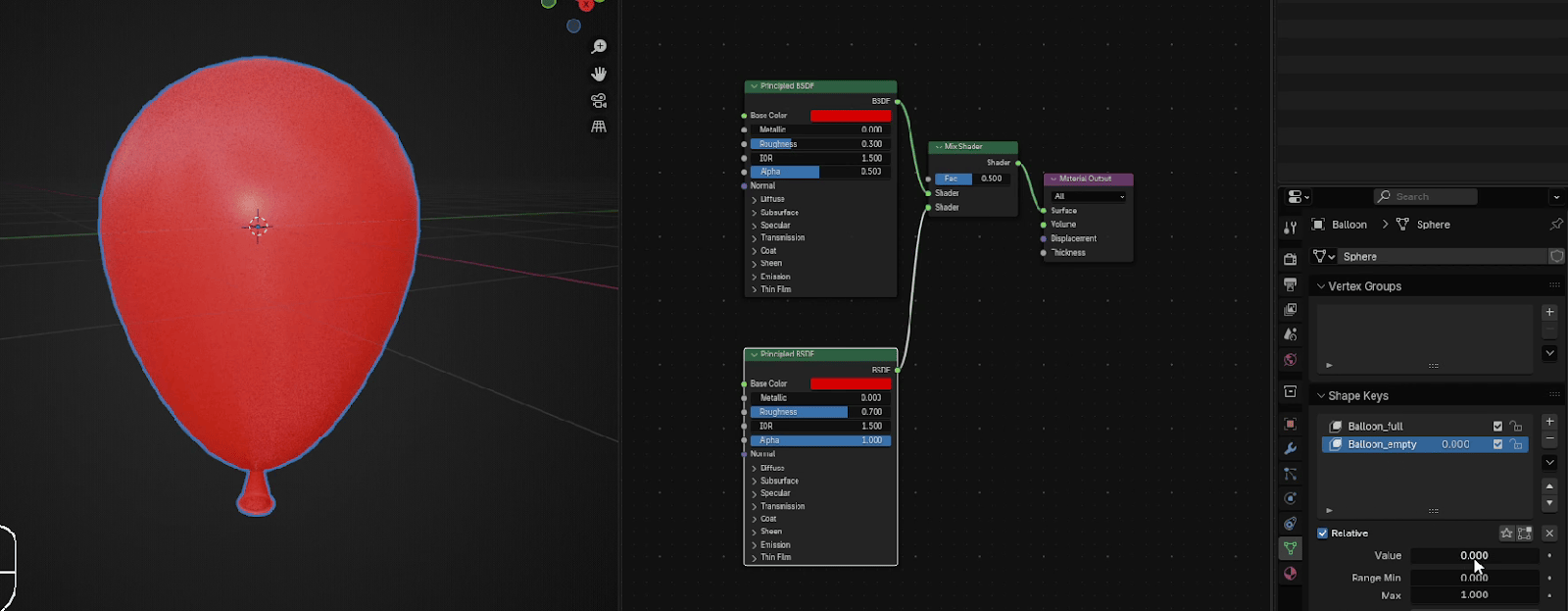1568x611 pixels.
Task: Add a new shape key with plus button
Action: tap(1549, 422)
